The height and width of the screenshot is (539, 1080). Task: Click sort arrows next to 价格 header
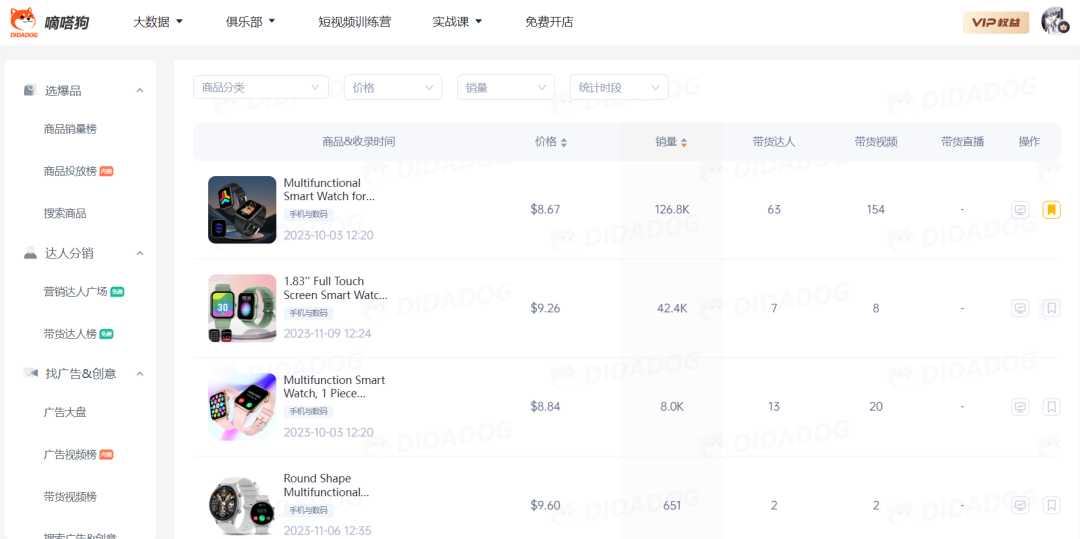click(563, 142)
